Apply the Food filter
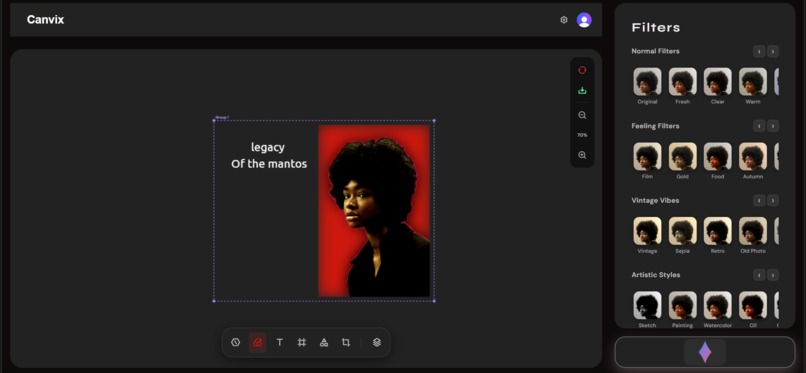806x373 pixels. pos(718,157)
